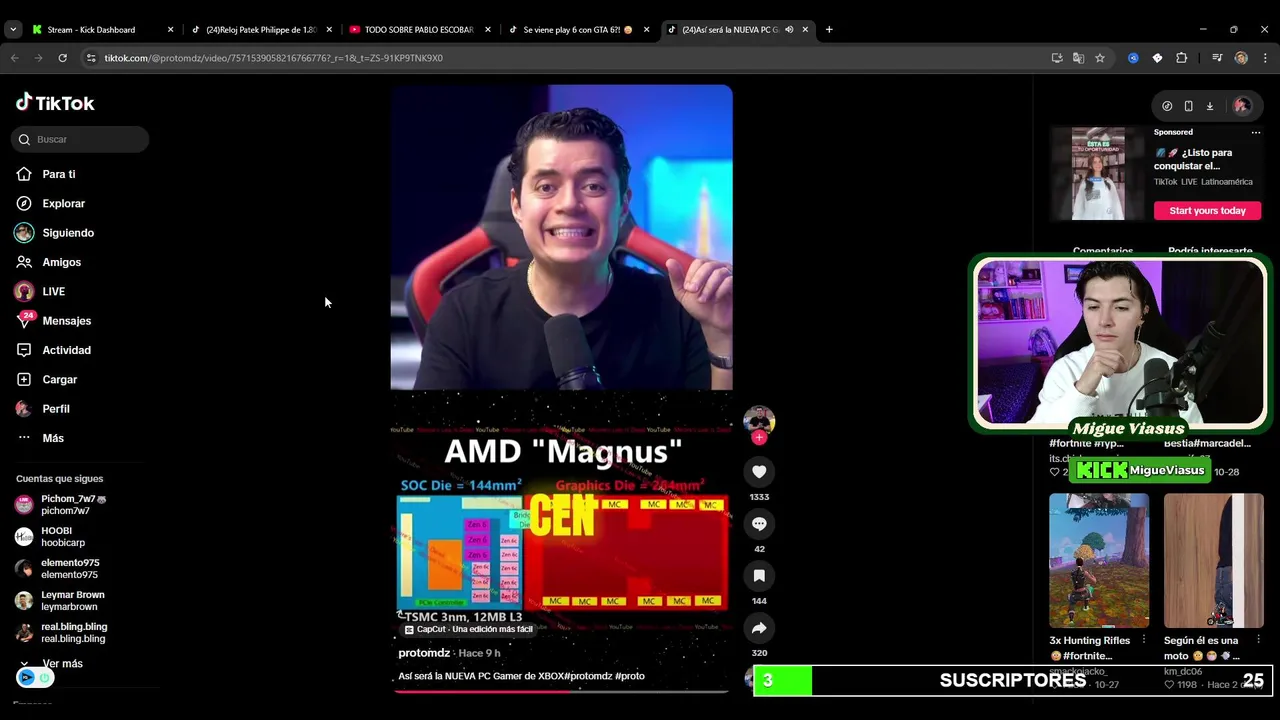Save video with bookmark icon

click(759, 576)
